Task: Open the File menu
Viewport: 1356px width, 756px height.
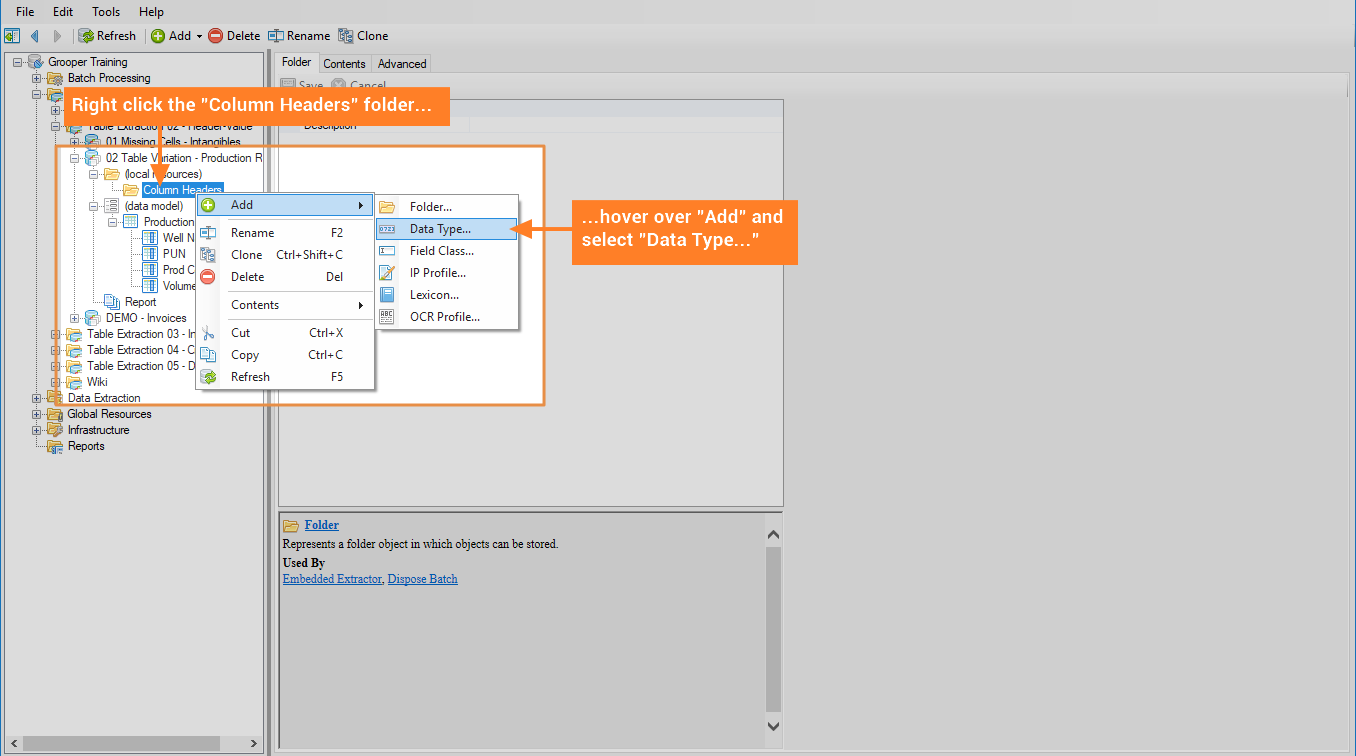Action: pos(25,12)
